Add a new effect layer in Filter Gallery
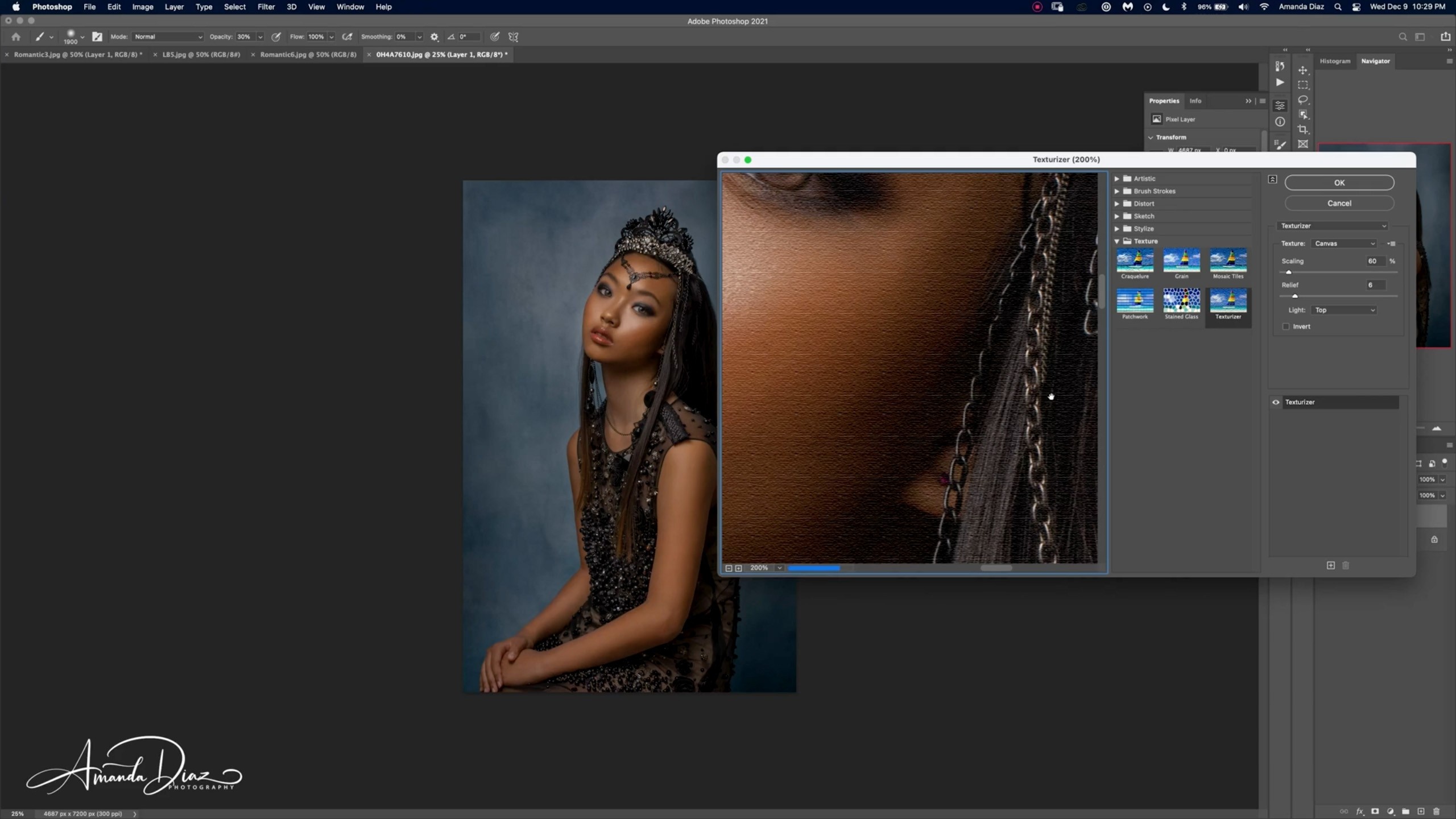Image resolution: width=1456 pixels, height=819 pixels. (1330, 565)
